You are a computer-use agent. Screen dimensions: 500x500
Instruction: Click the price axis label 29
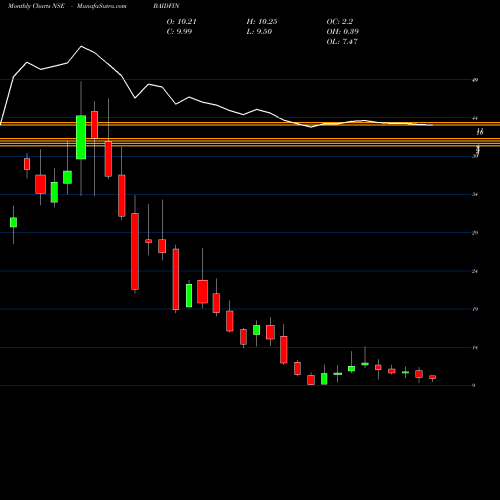[x=475, y=233]
